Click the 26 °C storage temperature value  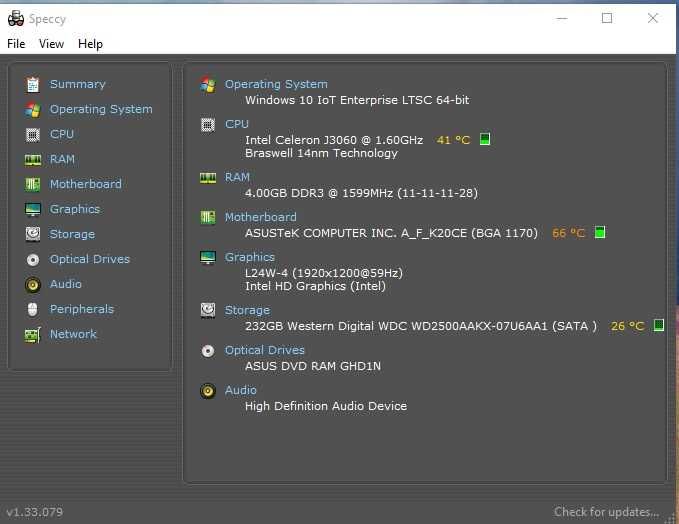[x=627, y=326]
